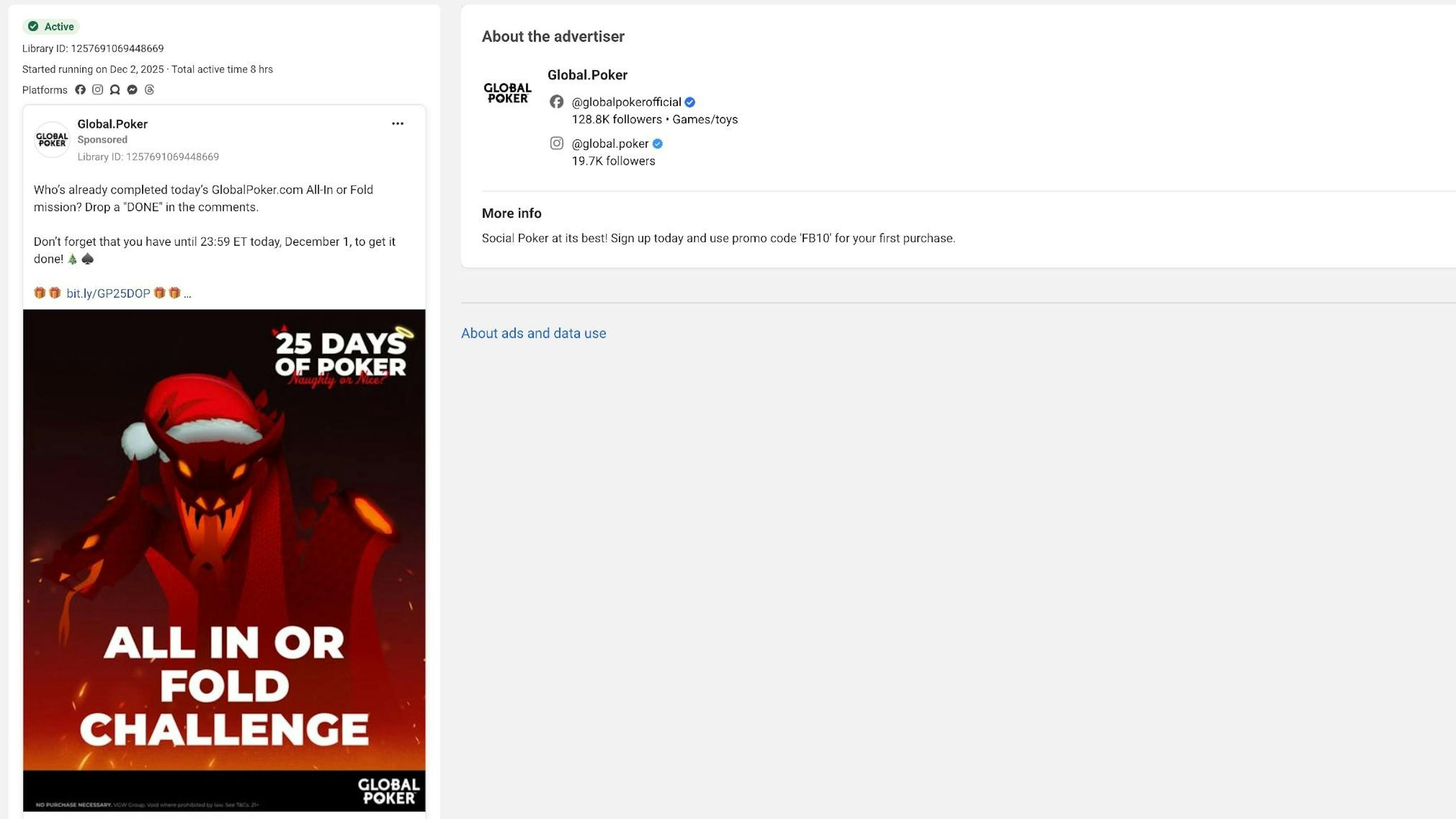
Task: Click the green Active status badge
Action: pyautogui.click(x=52, y=27)
